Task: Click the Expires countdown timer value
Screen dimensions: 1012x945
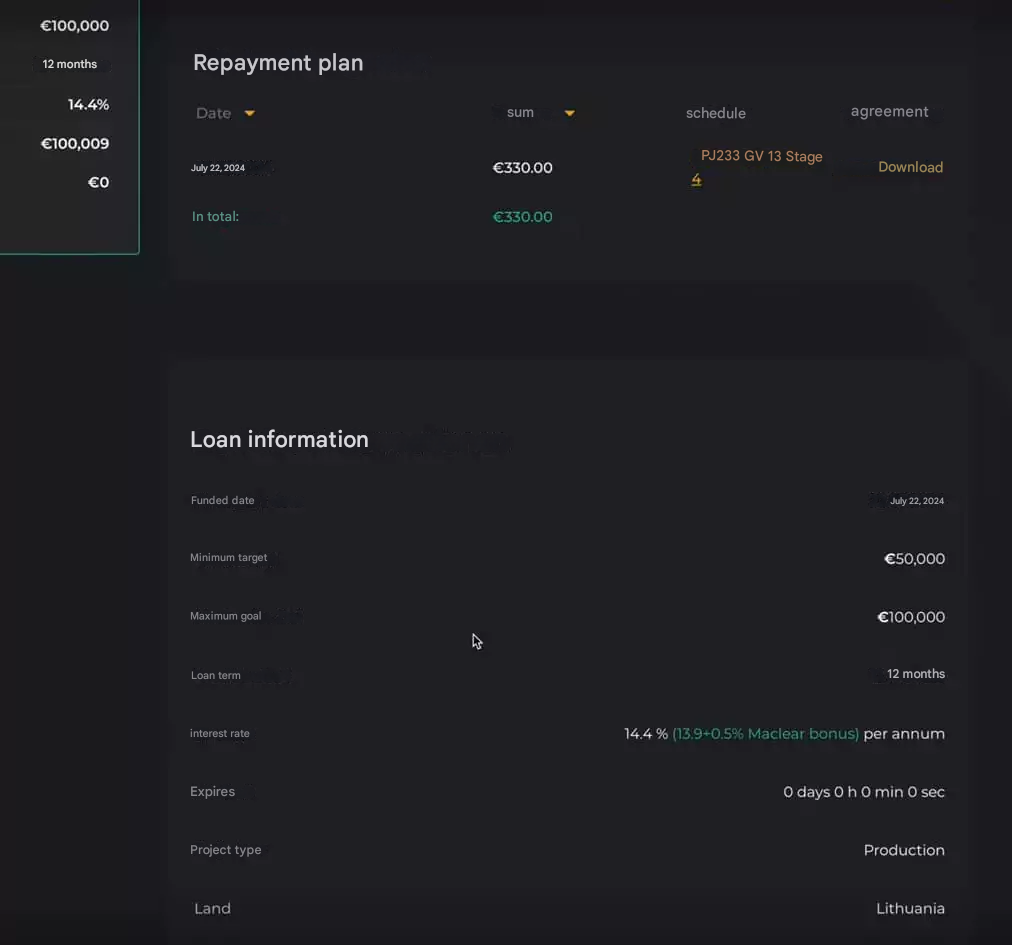Action: pyautogui.click(x=863, y=792)
